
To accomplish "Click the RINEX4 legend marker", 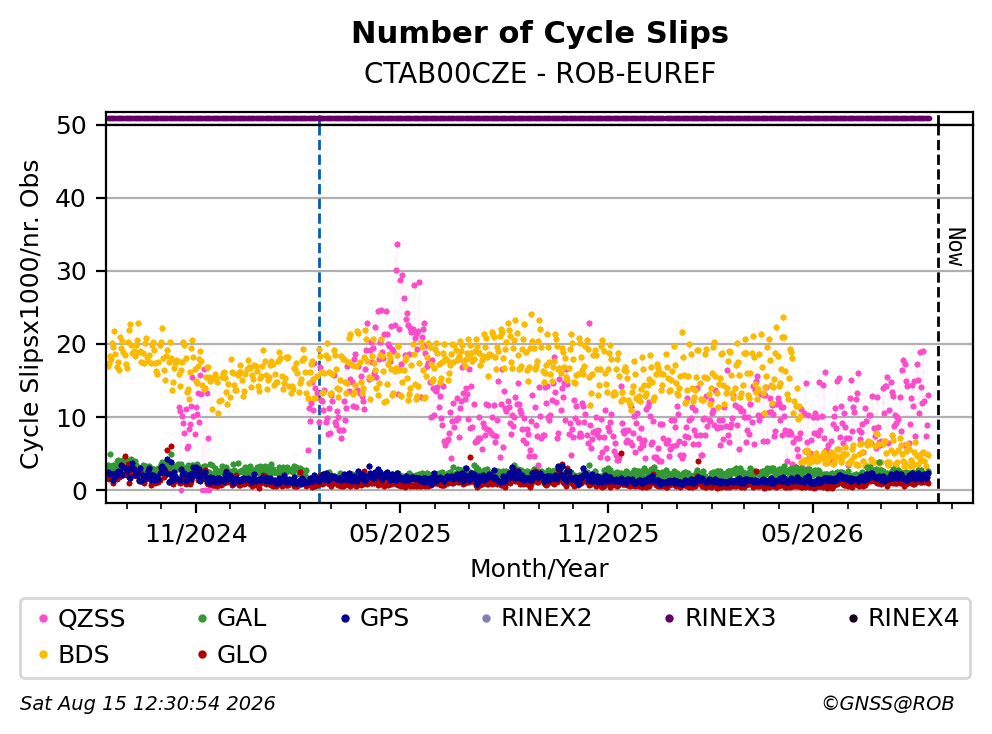I will pyautogui.click(x=853, y=619).
